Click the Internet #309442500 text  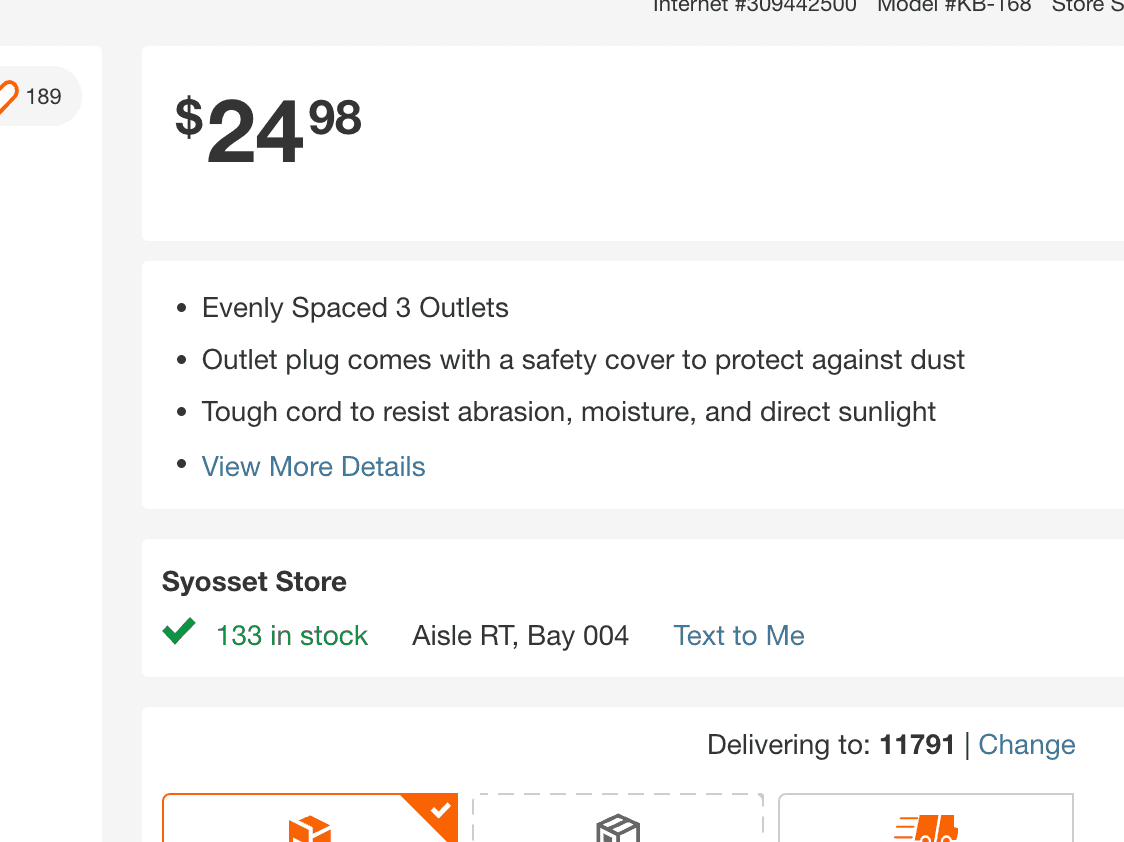pyautogui.click(x=755, y=6)
